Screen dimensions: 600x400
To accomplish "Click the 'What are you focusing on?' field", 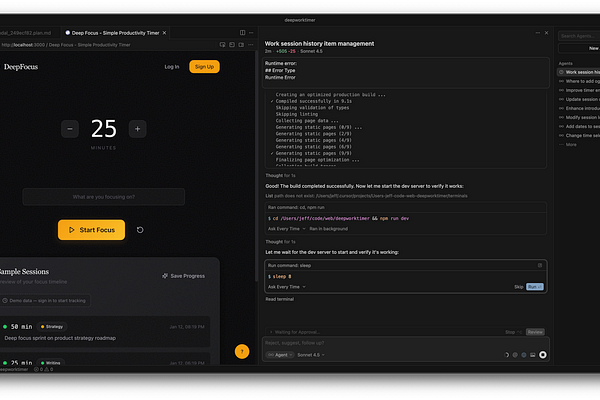I will tap(104, 197).
